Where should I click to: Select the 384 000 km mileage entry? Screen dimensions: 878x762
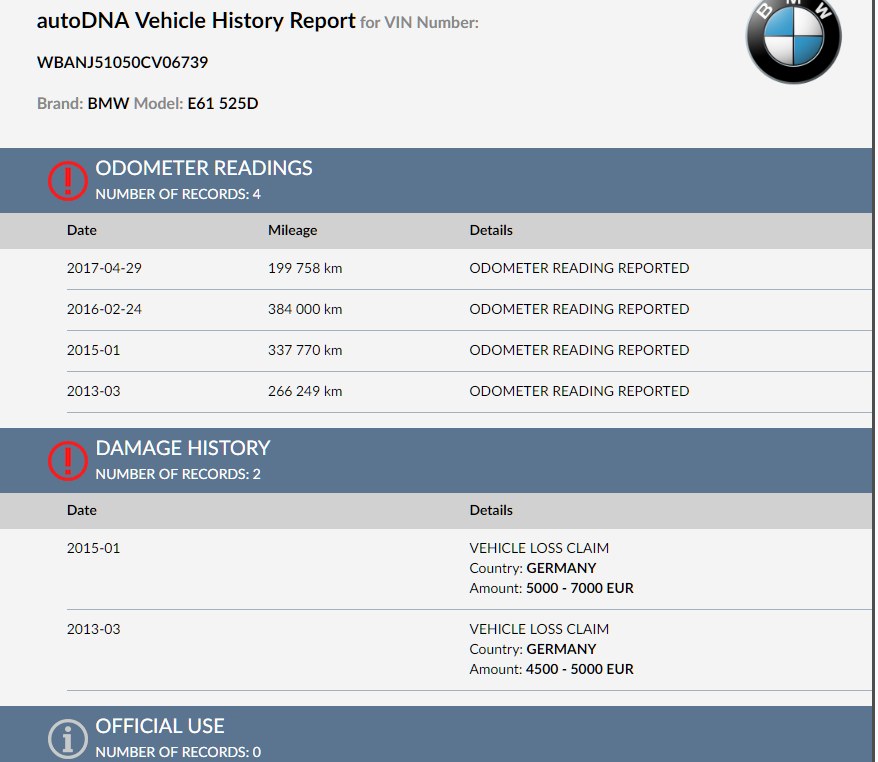pyautogui.click(x=305, y=309)
